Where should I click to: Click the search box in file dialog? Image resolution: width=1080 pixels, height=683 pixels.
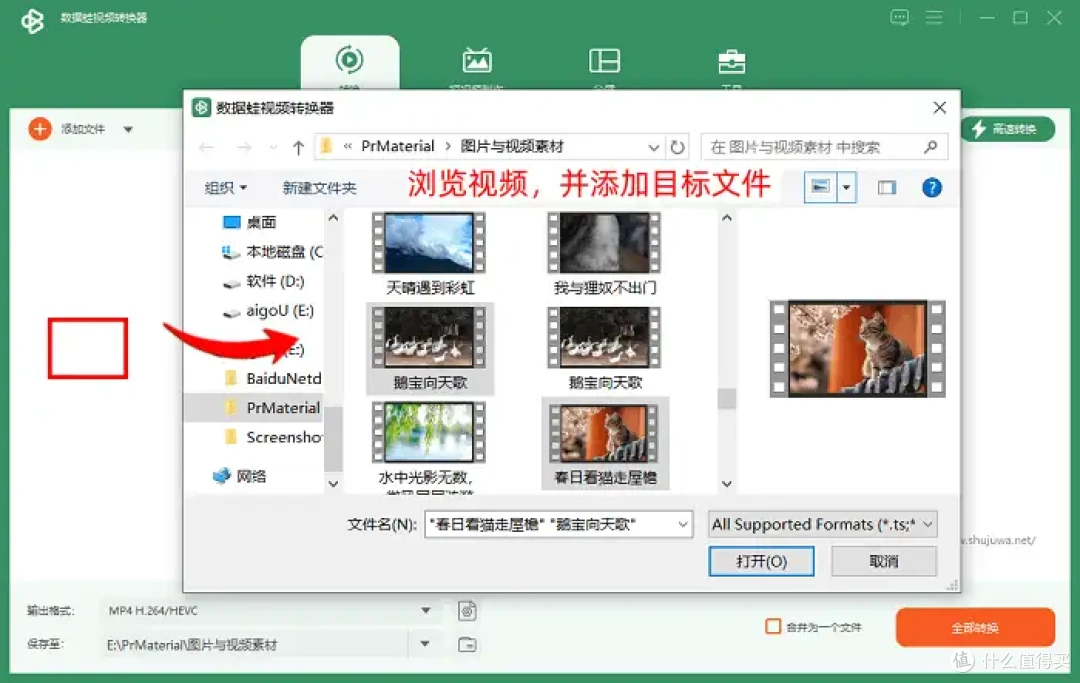[824, 147]
